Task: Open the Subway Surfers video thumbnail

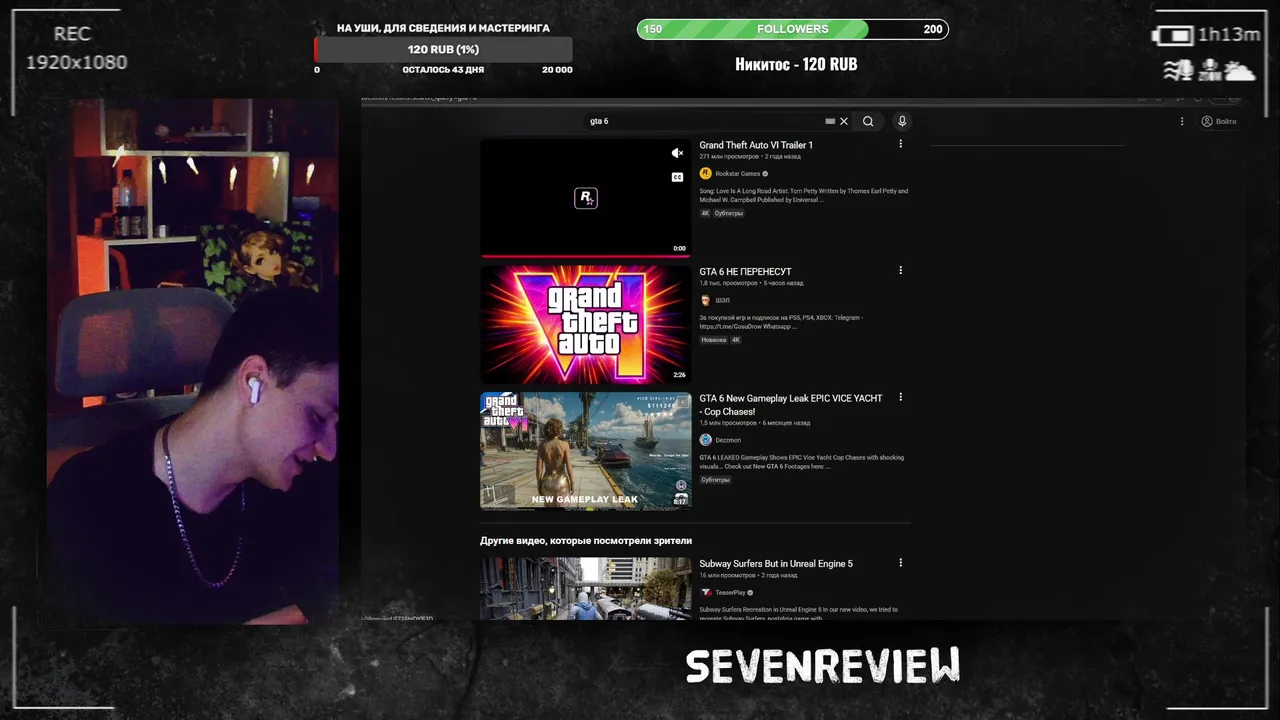Action: 586,588
